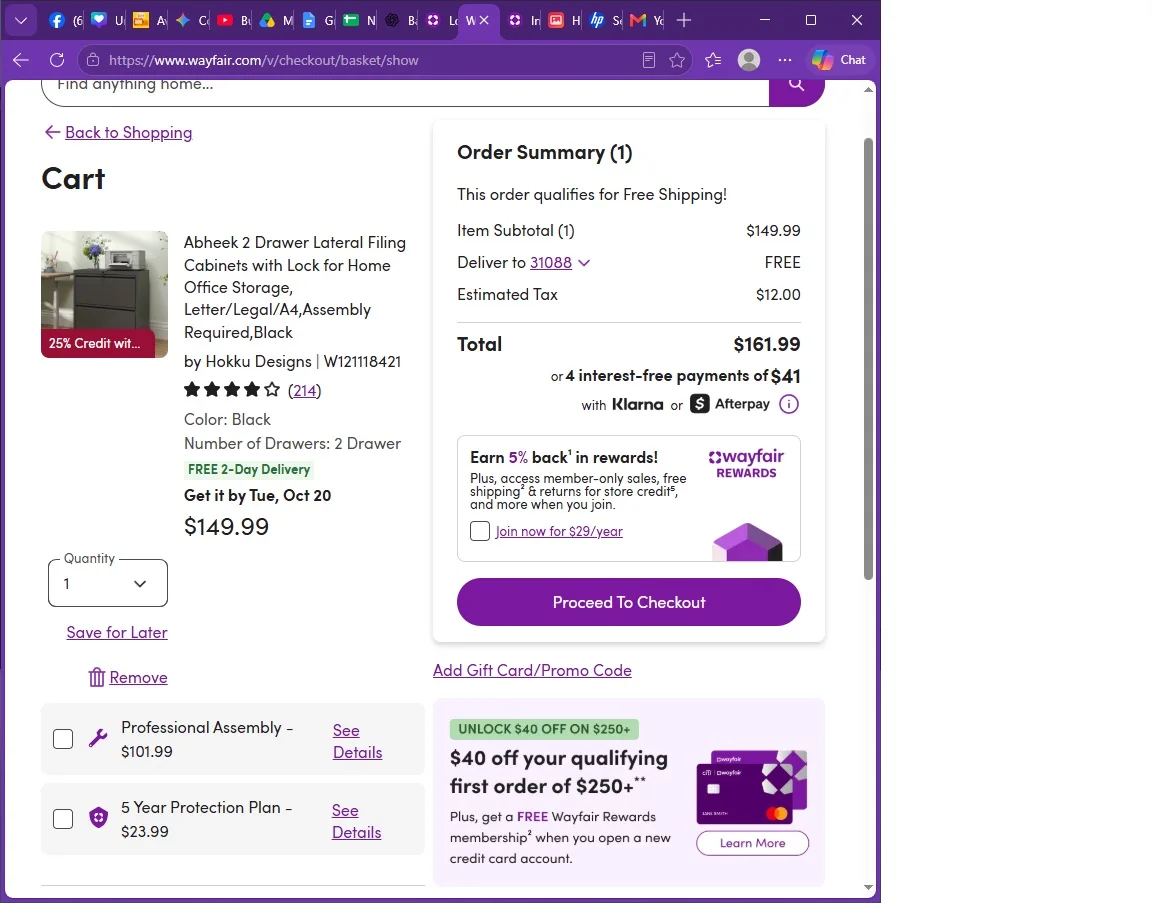Open browser settings and more menu
Viewport: 1152px width, 903px height.
(785, 60)
